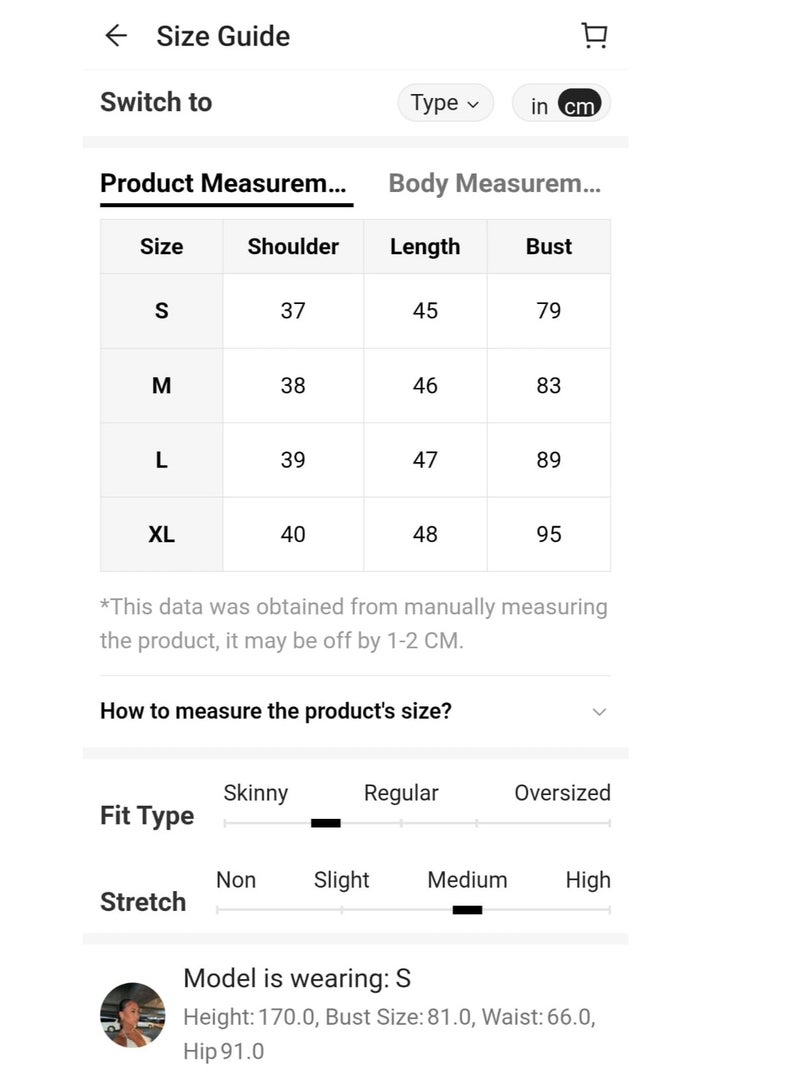The width and height of the screenshot is (800, 1091).
Task: Open the Type dropdown
Action: click(x=445, y=103)
